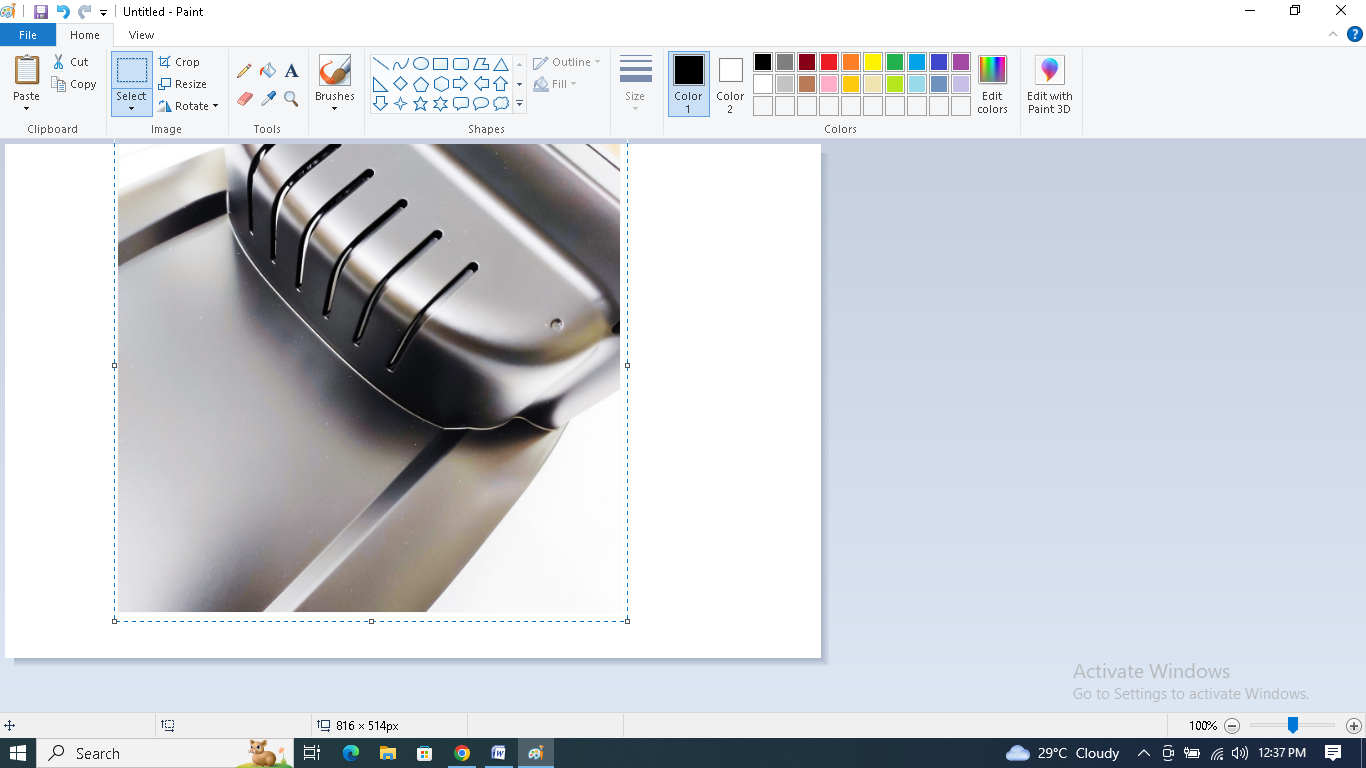
Task: Click the Paste clipboard icon
Action: pos(27,70)
